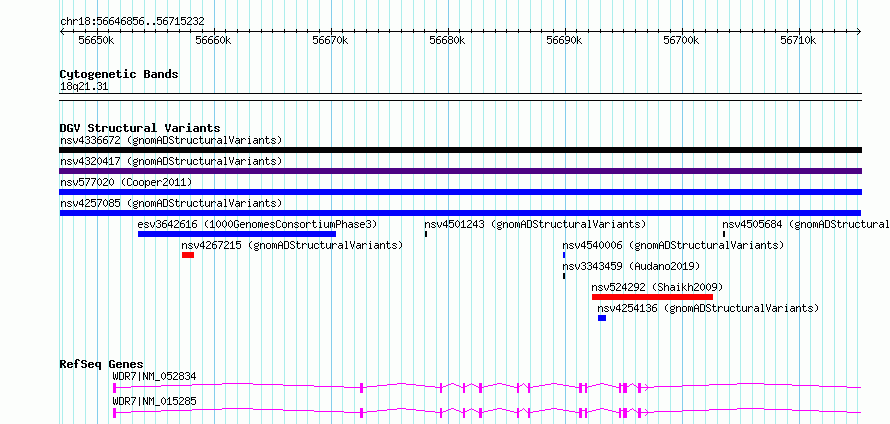This screenshot has height=424, width=890.
Task: Click the 56670k ruler label
Action: coord(330,40)
